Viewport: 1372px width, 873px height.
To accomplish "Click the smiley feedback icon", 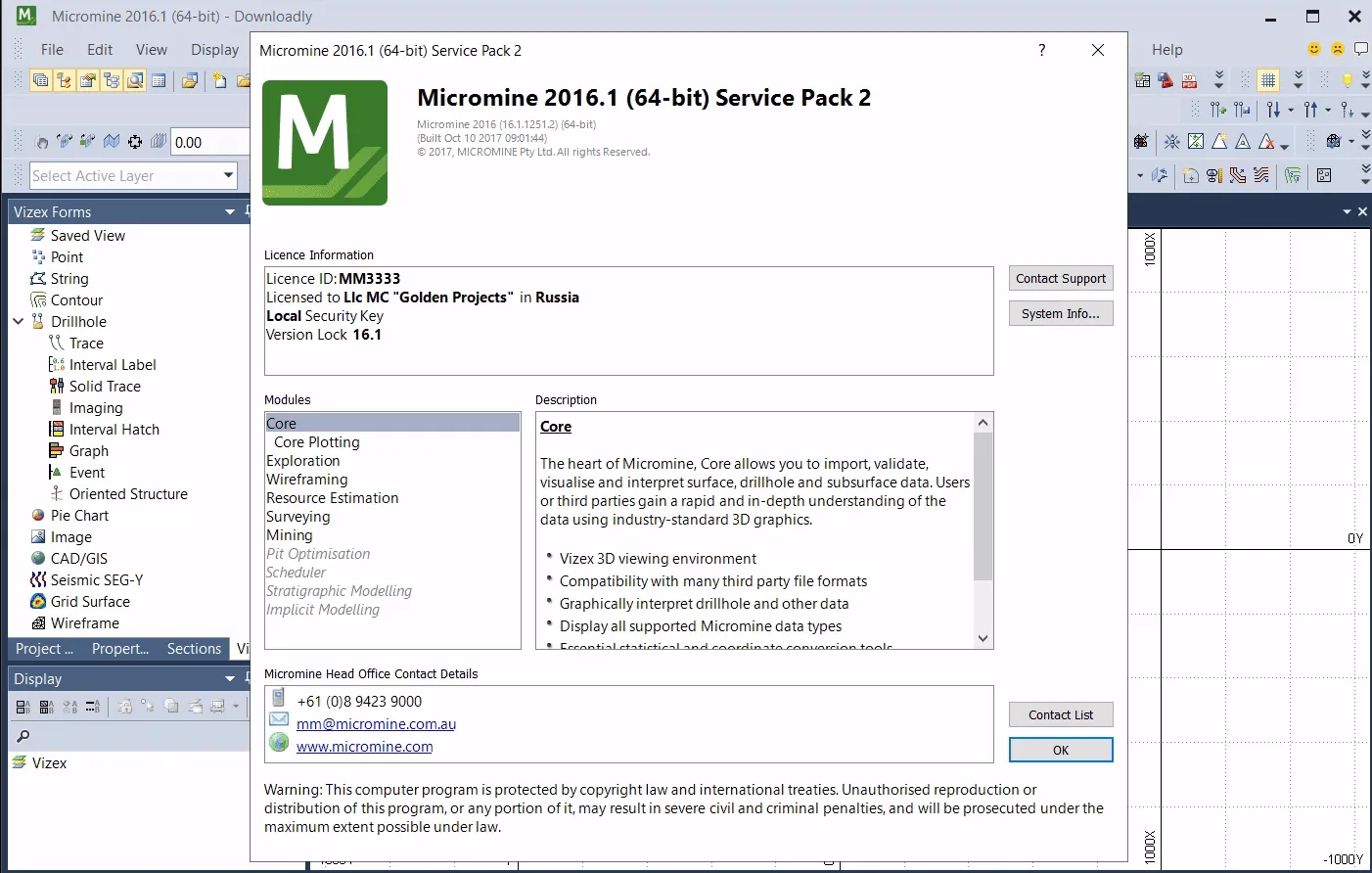I will click(x=1314, y=49).
